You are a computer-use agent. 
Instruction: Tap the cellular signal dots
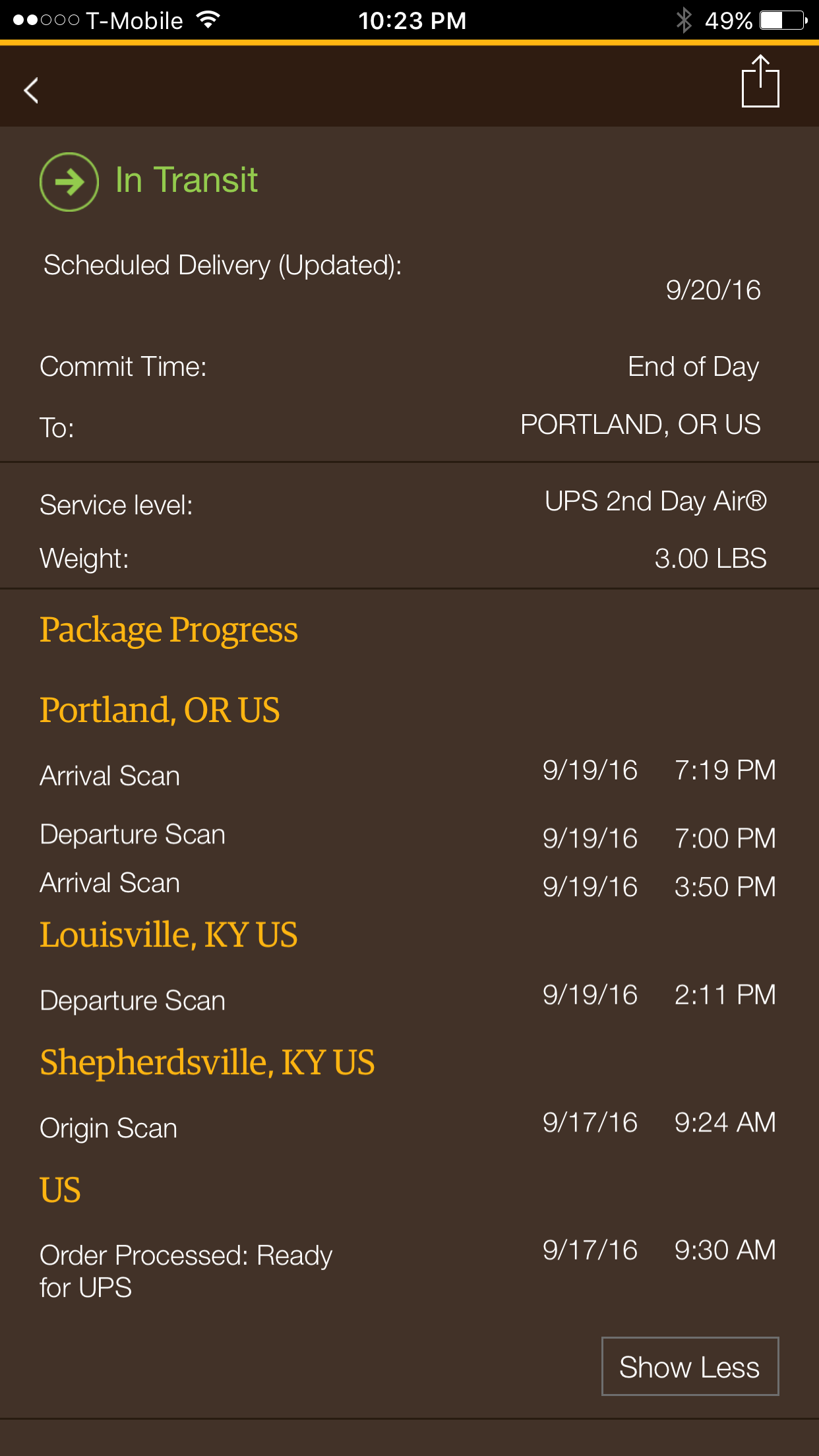point(46,20)
